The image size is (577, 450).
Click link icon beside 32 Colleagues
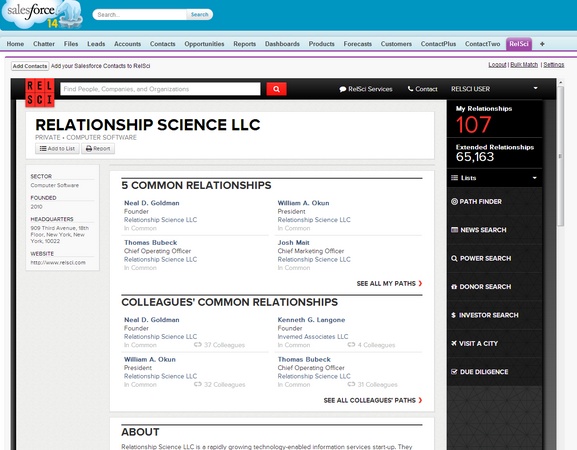pyautogui.click(x=198, y=384)
